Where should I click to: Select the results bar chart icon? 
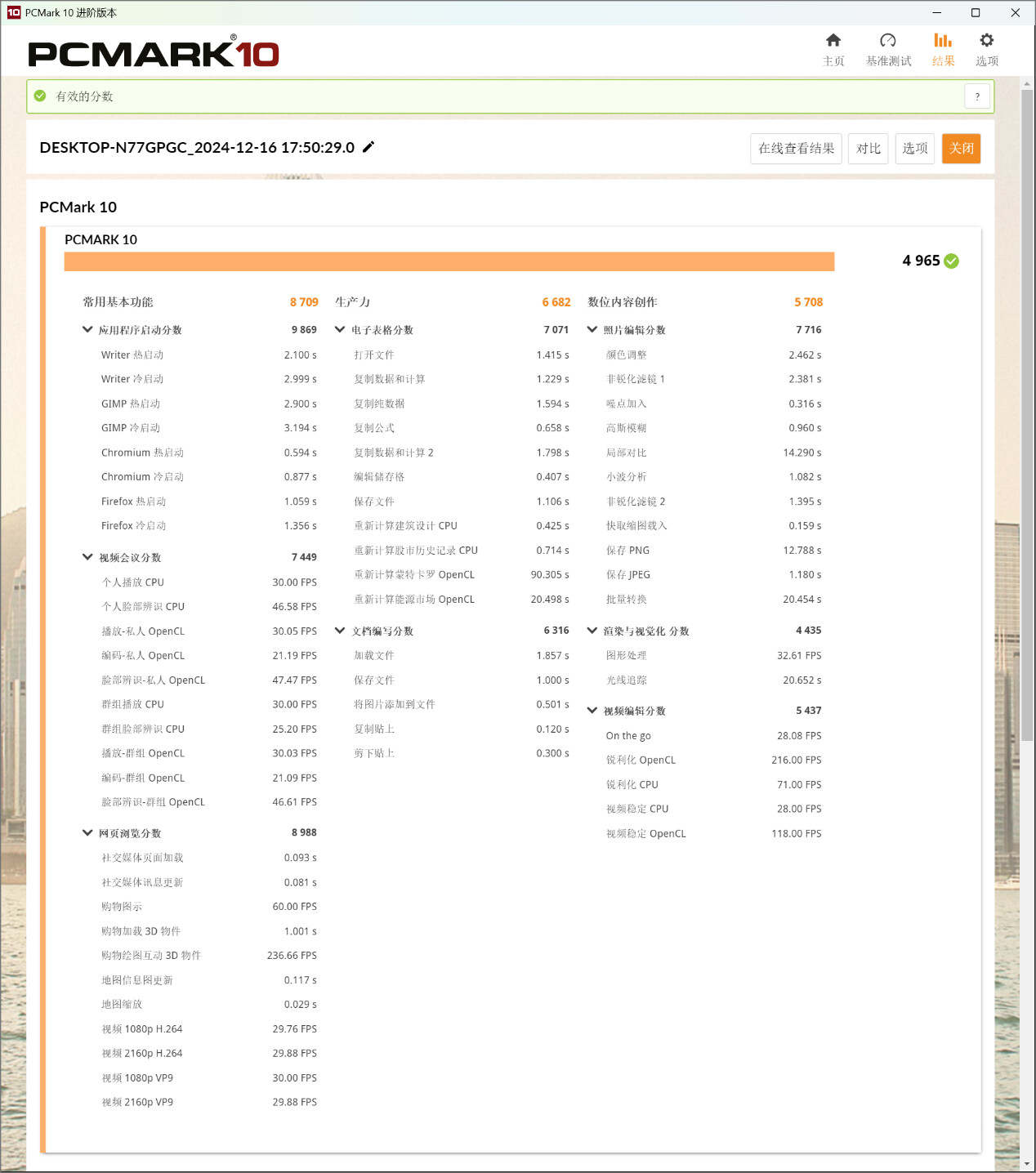click(943, 41)
